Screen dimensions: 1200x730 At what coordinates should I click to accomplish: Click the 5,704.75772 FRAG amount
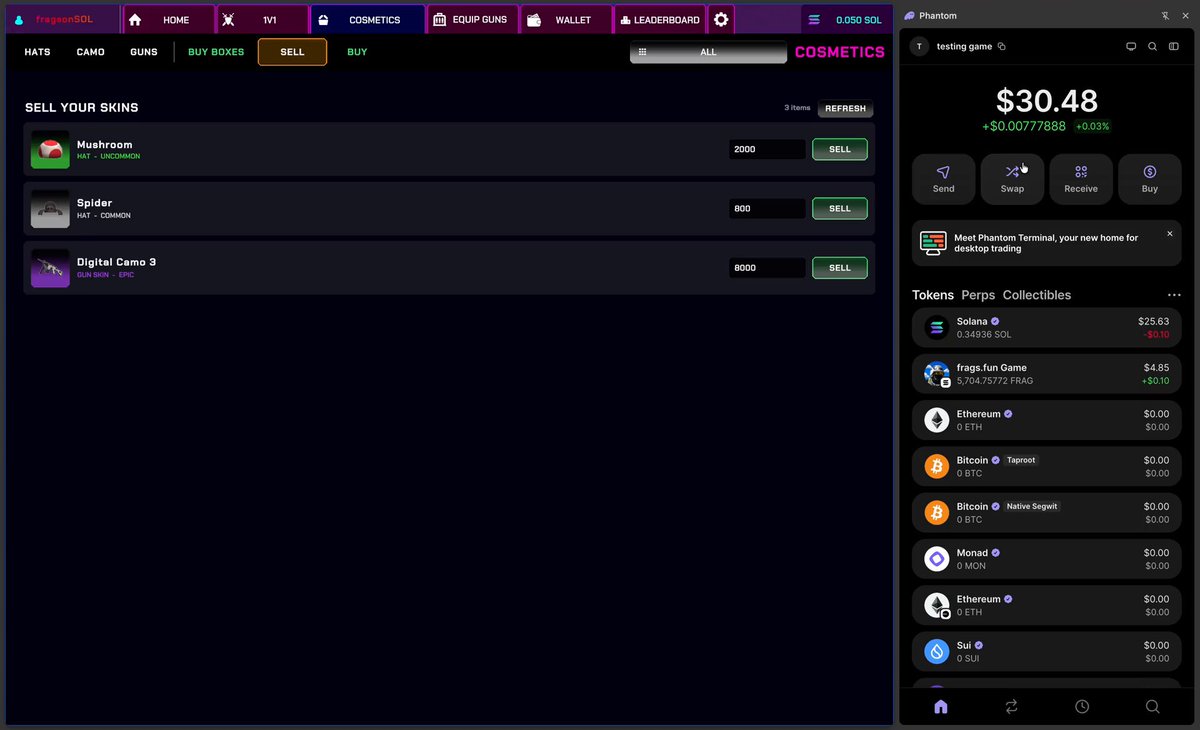995,381
